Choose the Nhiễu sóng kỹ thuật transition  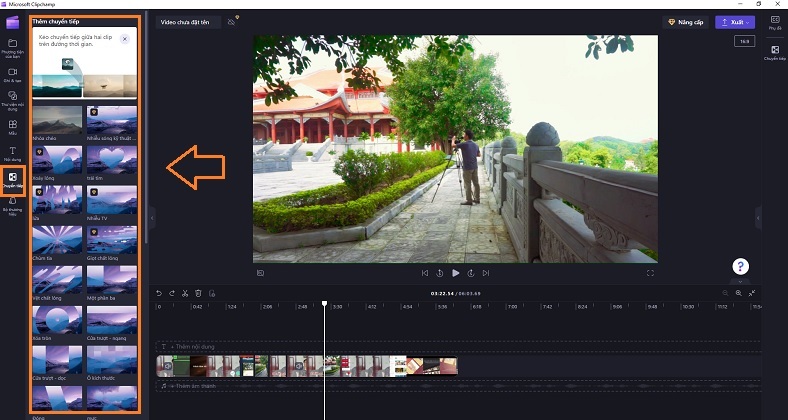point(112,120)
